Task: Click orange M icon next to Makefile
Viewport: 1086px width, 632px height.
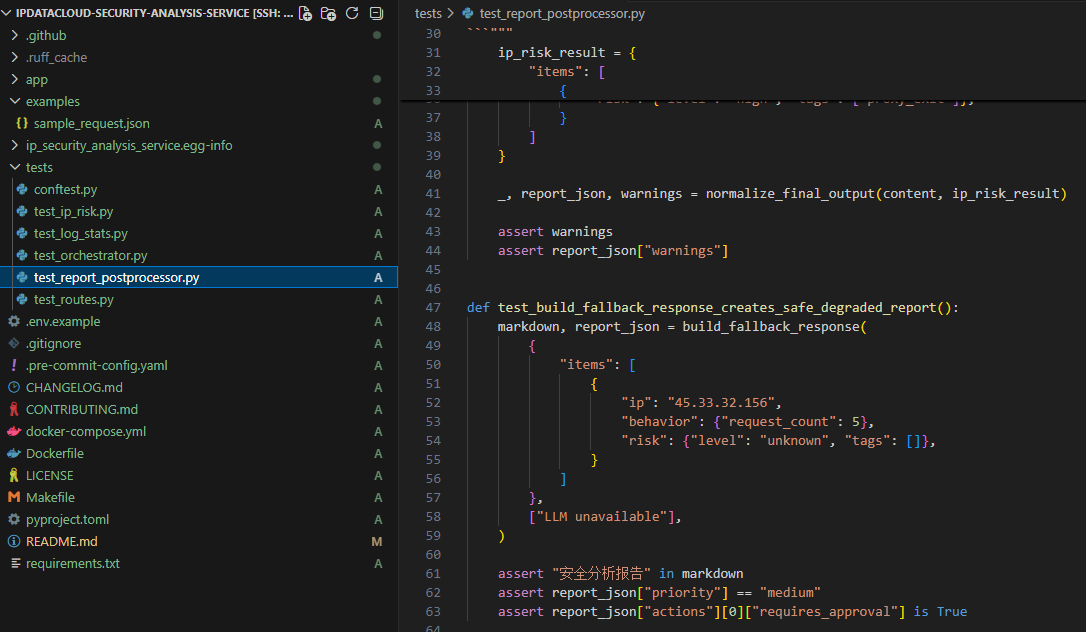Action: point(14,498)
